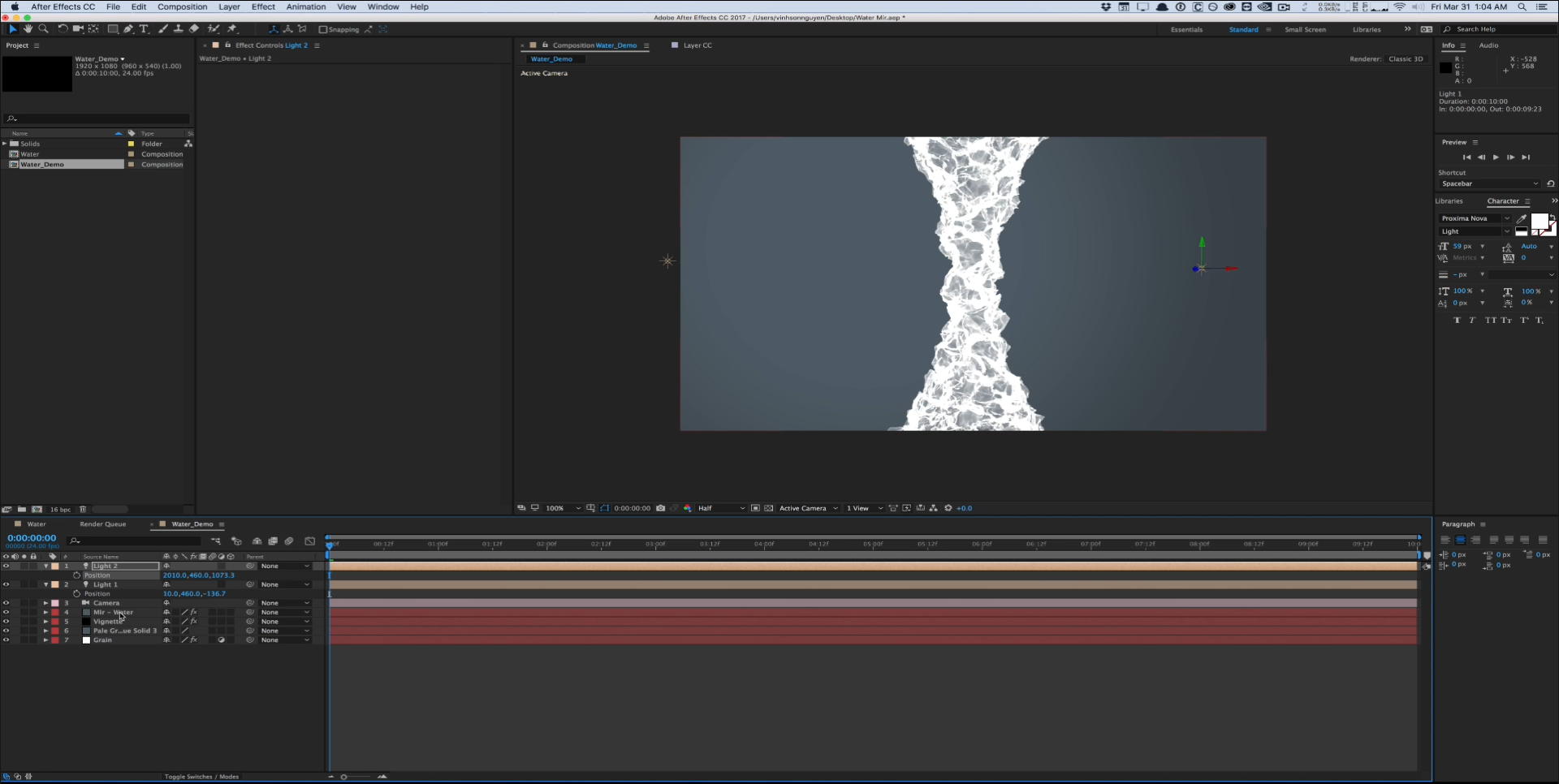
Task: Hide the Vignette layer
Action: coord(6,622)
